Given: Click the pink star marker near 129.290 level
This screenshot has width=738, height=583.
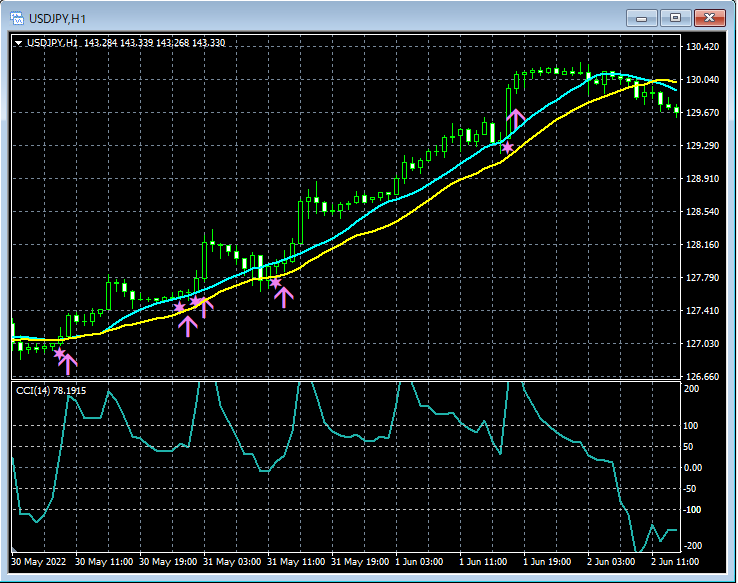Looking at the screenshot, I should click(x=507, y=148).
